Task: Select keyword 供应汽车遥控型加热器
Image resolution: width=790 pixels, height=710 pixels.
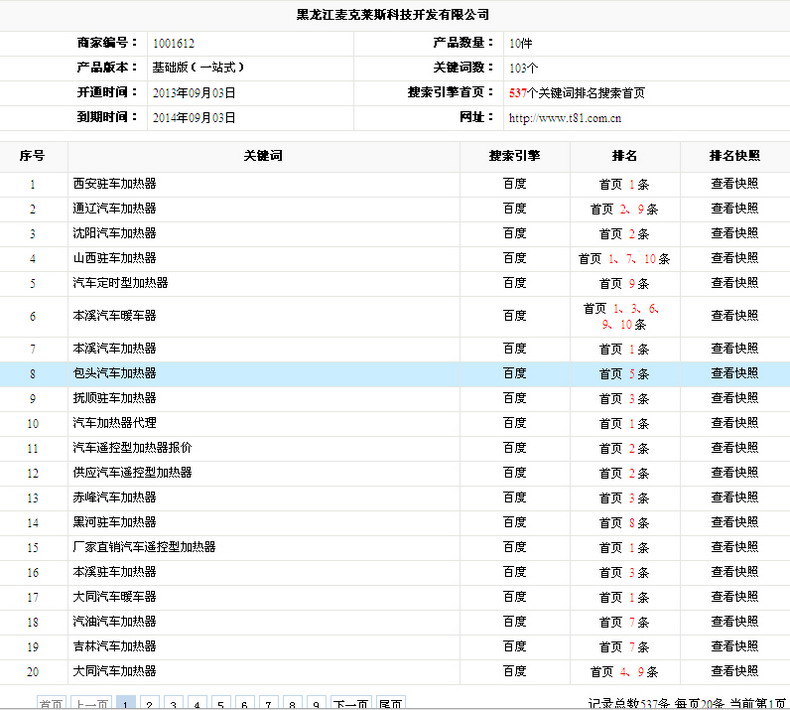Action: [x=133, y=473]
